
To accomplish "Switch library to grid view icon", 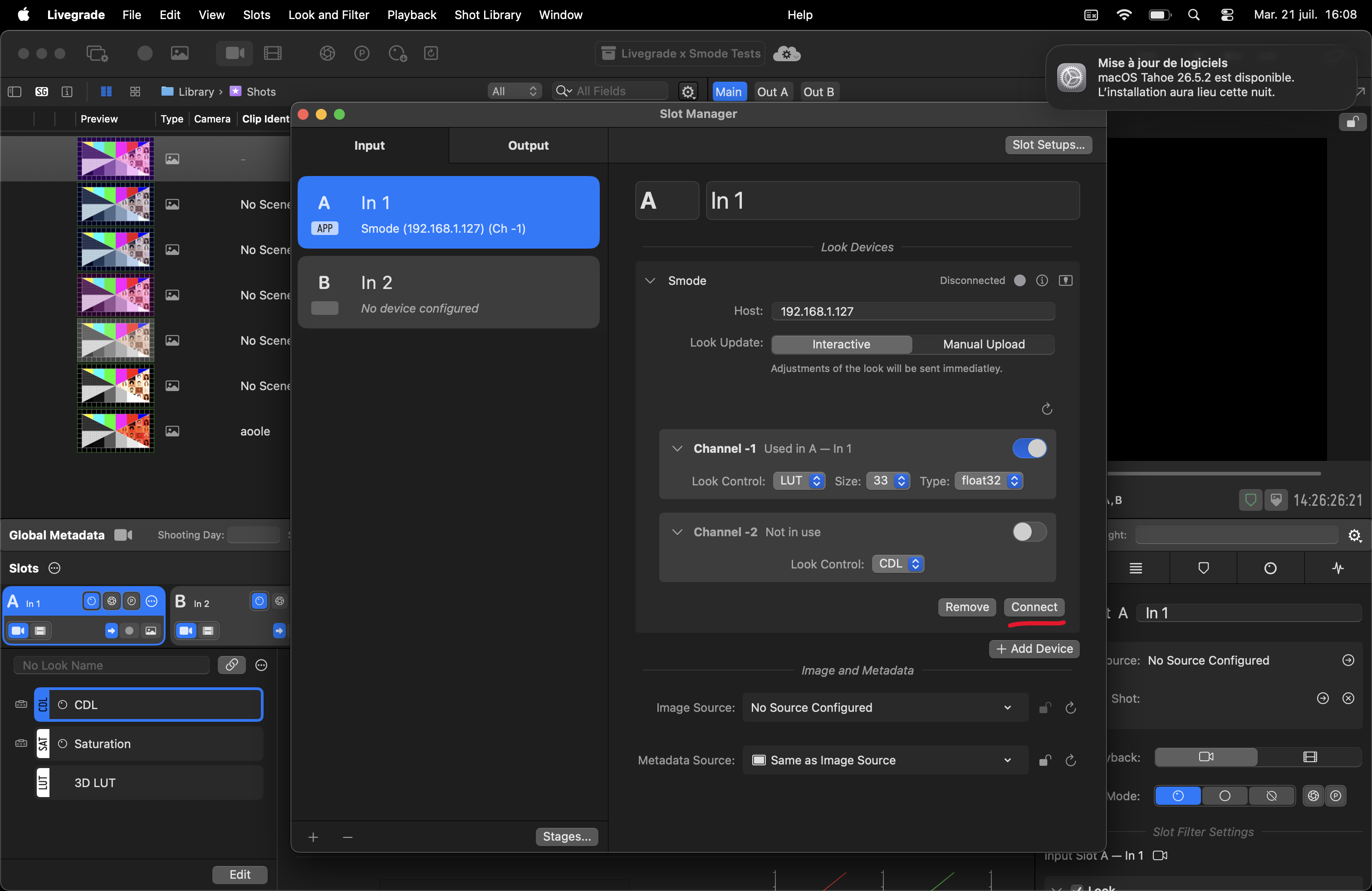I will [x=135, y=92].
